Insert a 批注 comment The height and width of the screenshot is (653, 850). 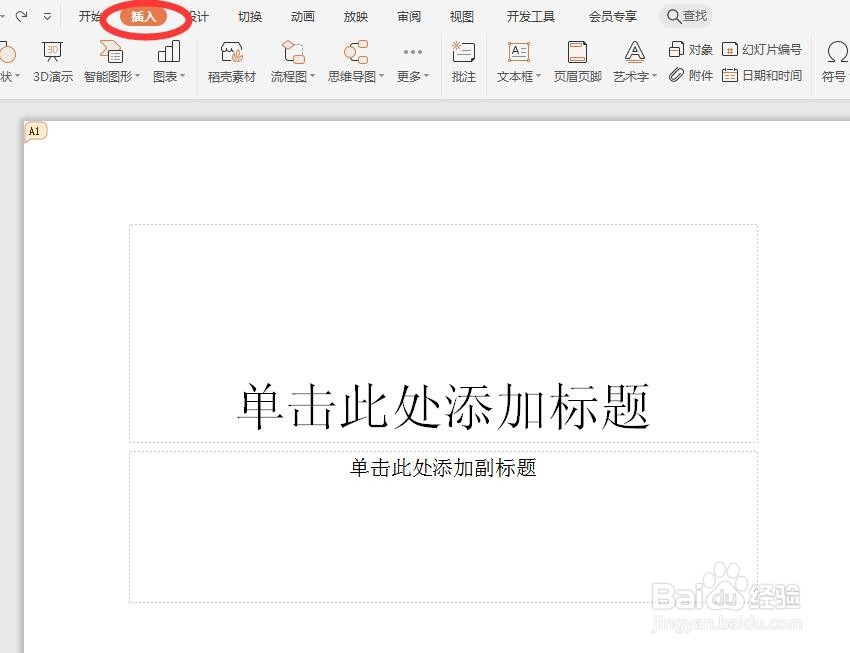pos(463,62)
